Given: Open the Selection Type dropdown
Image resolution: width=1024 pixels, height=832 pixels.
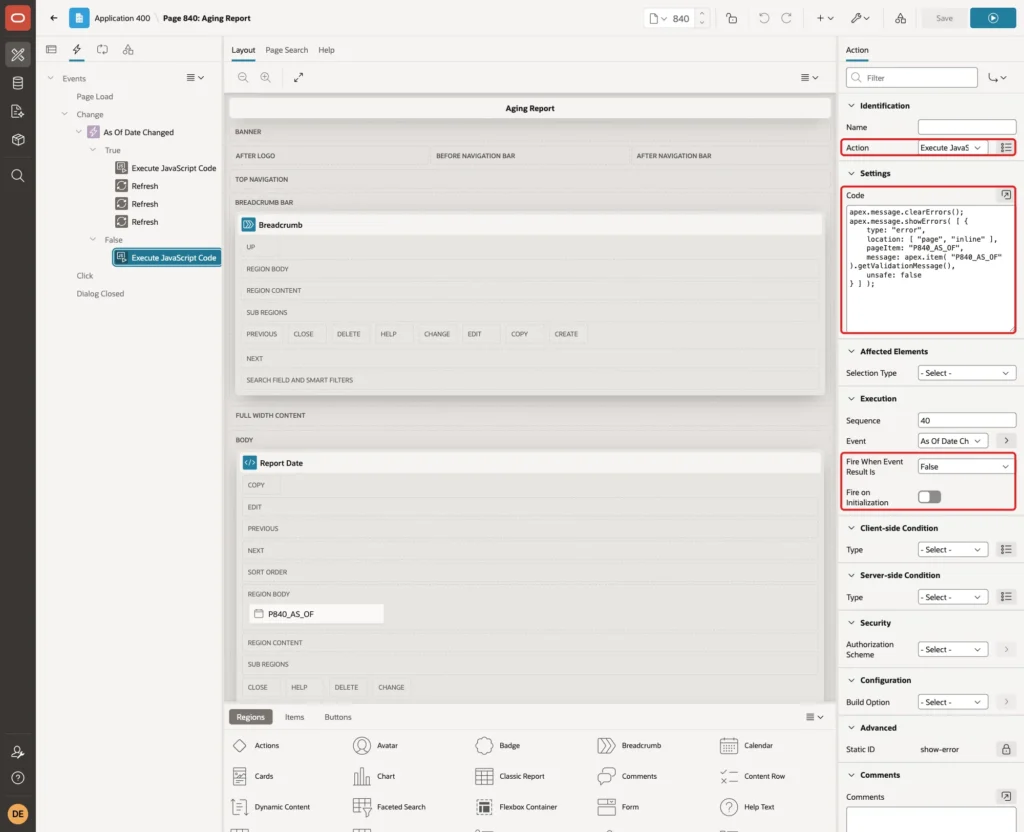Looking at the screenshot, I should [966, 373].
